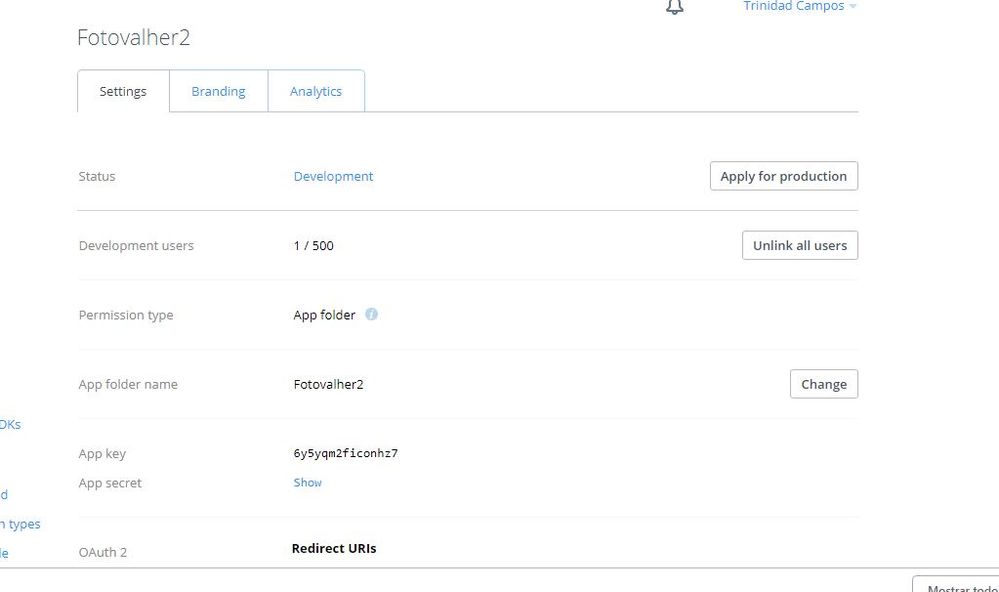Select the App folder name value Fotovalher2
Screen dimensions: 999x592
tap(328, 384)
